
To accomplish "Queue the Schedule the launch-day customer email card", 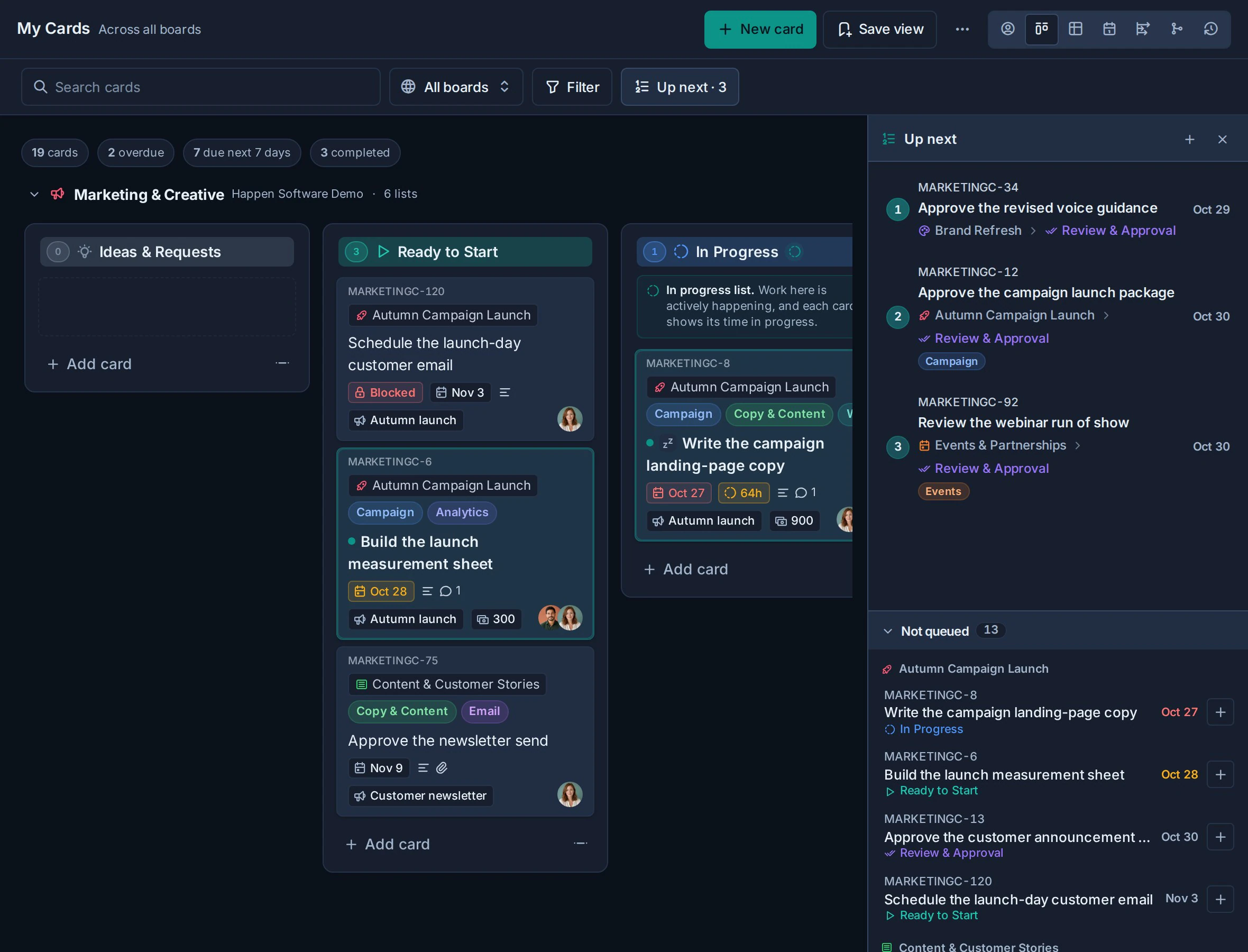I will click(1221, 899).
